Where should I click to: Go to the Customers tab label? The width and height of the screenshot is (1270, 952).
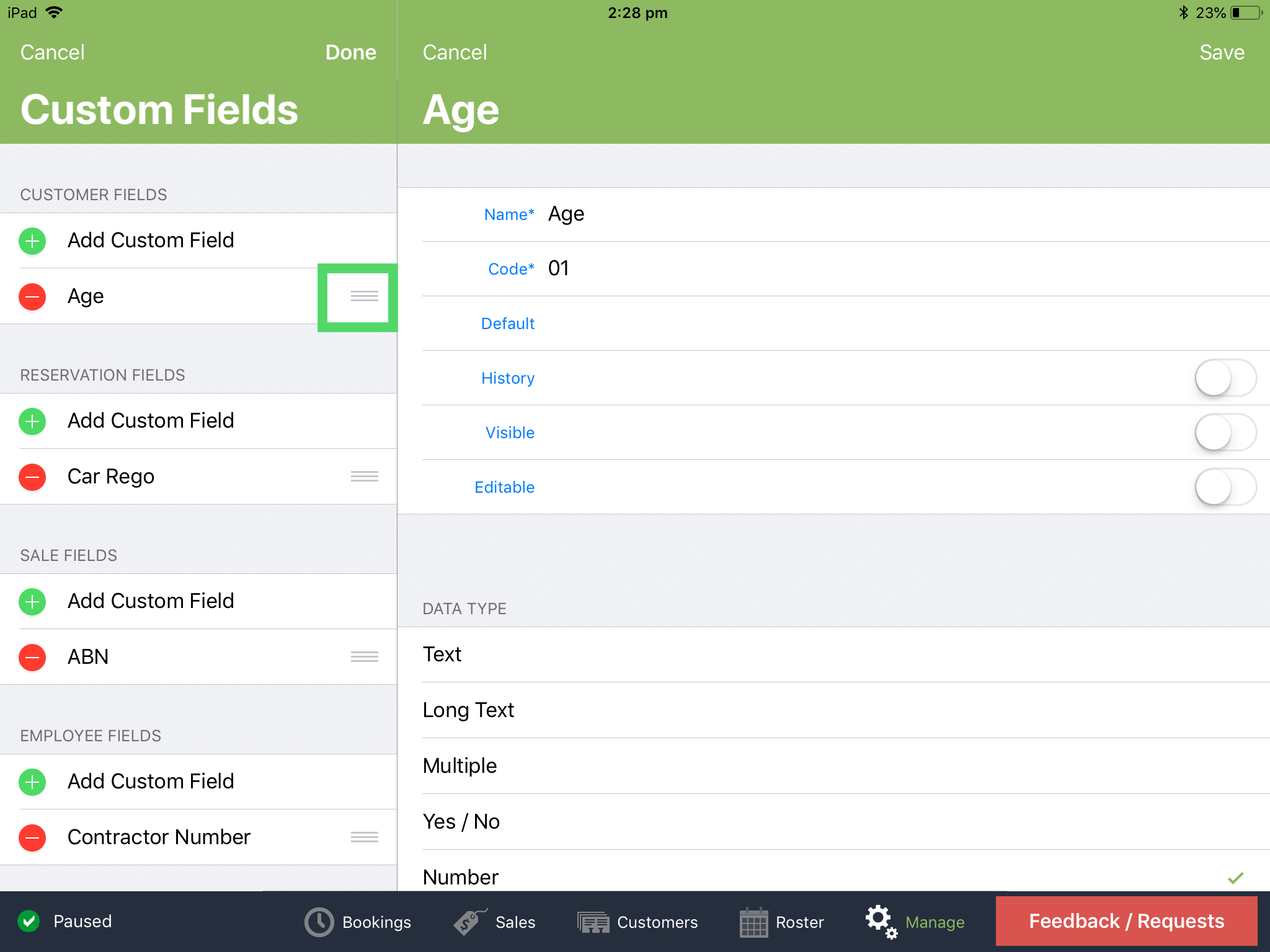(x=657, y=922)
